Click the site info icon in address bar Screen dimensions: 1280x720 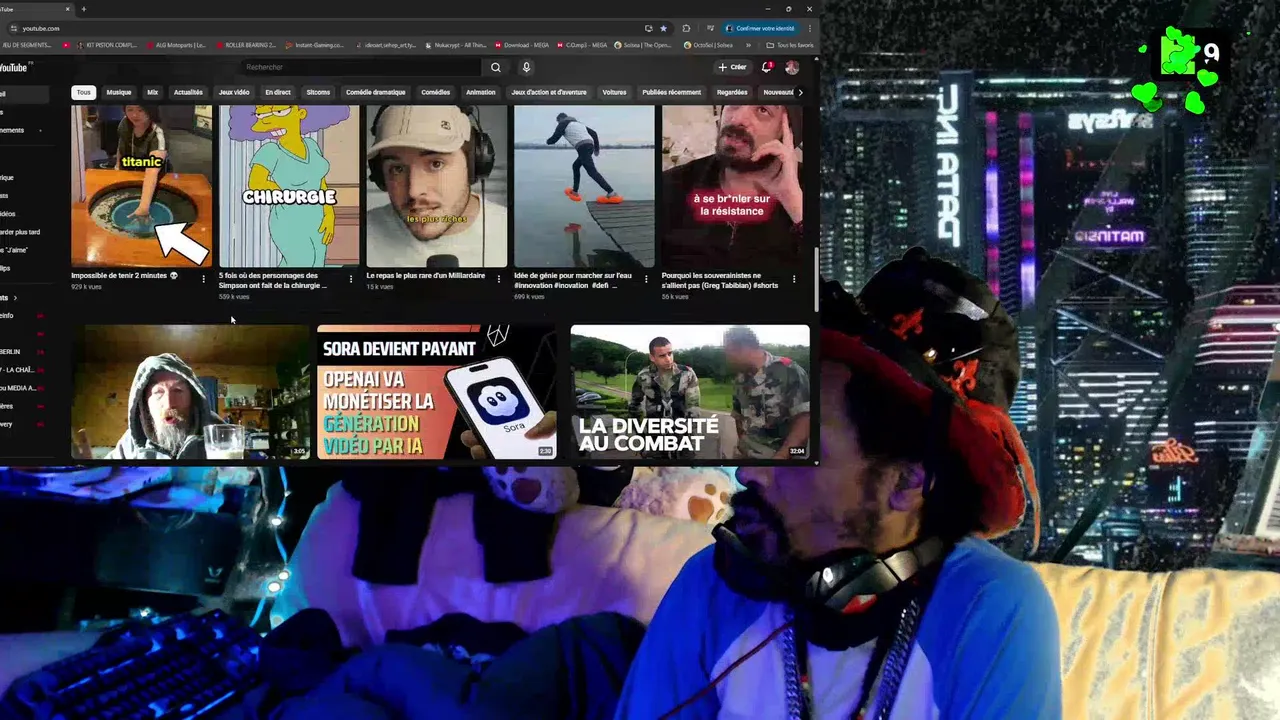click(x=15, y=28)
